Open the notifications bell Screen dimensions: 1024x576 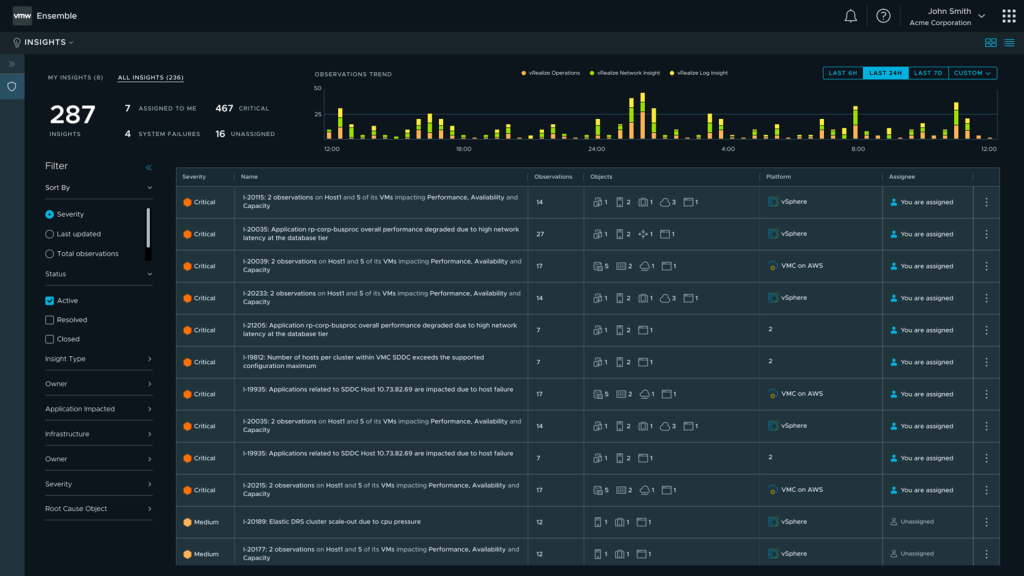851,16
